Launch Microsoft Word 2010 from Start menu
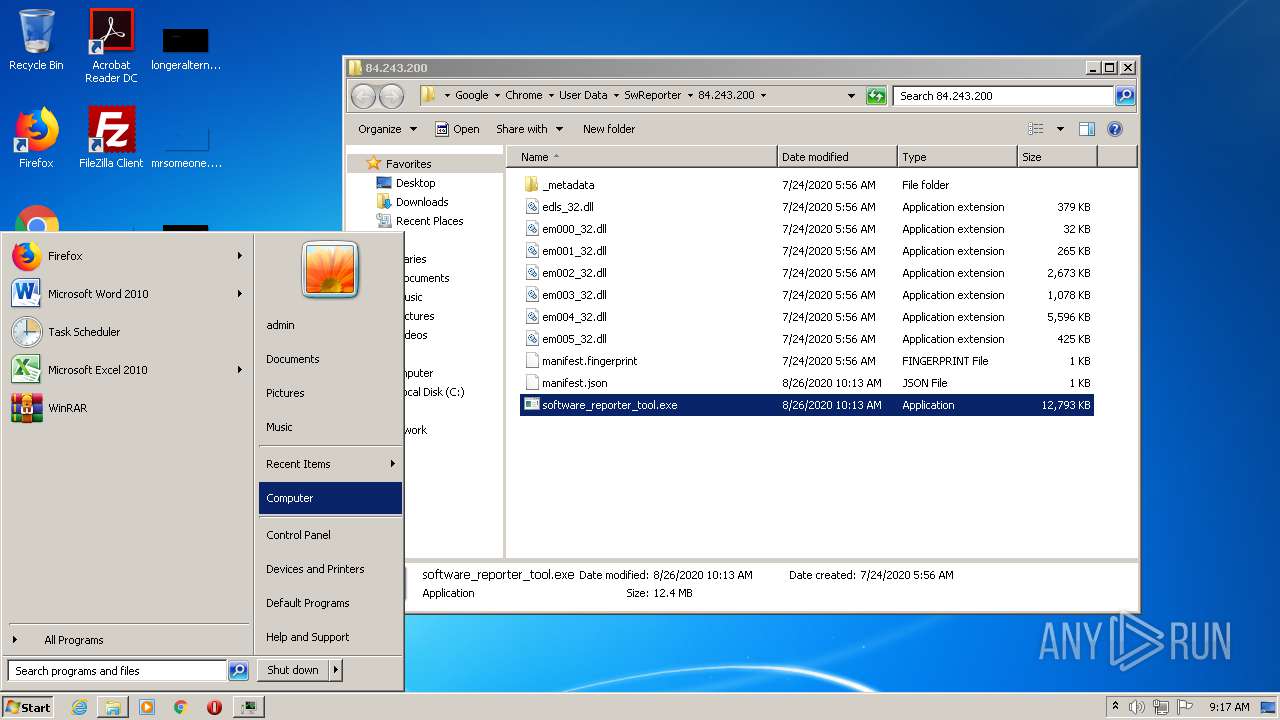This screenshot has width=1280, height=720. 127,294
